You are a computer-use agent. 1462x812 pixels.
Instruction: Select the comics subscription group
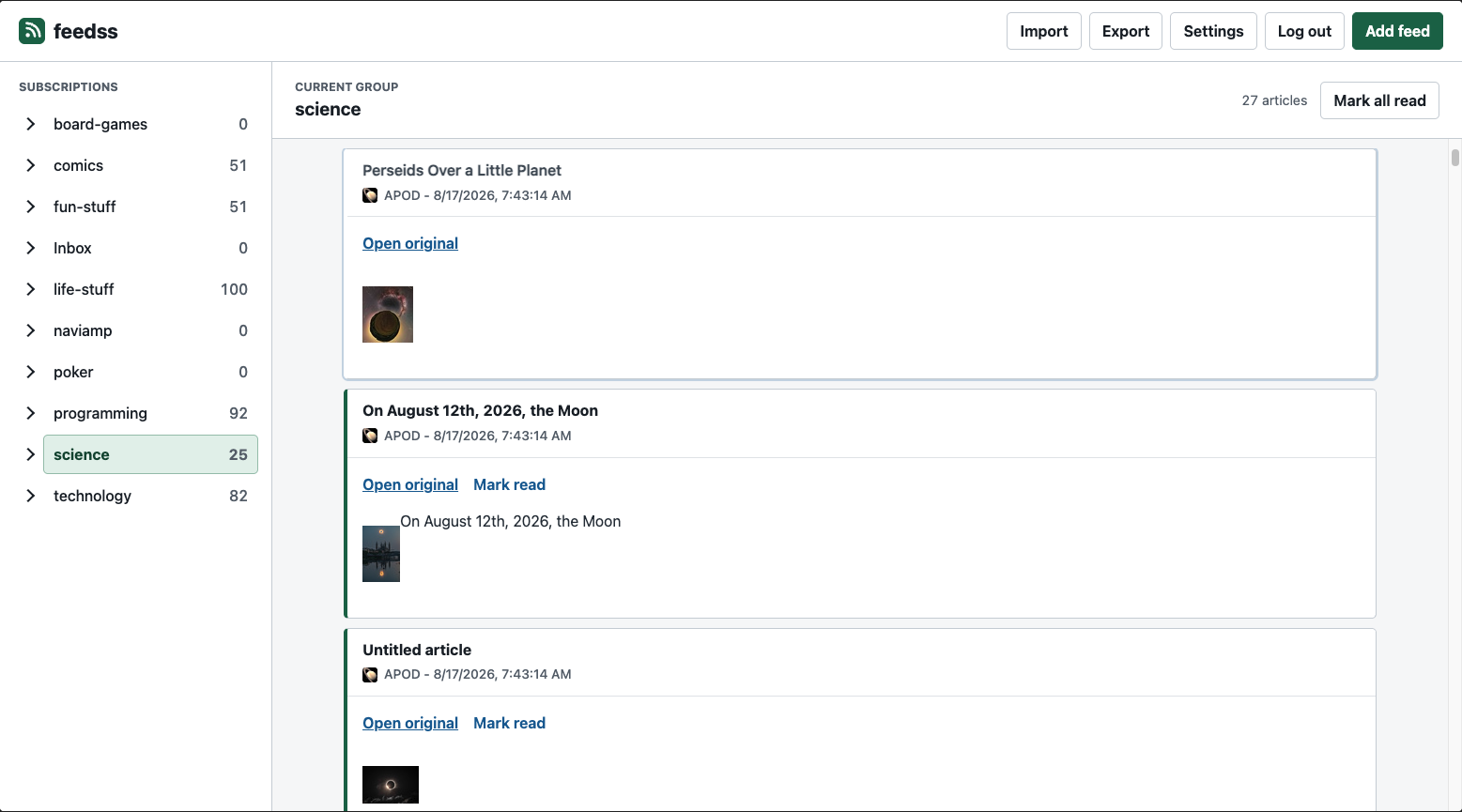[x=150, y=165]
